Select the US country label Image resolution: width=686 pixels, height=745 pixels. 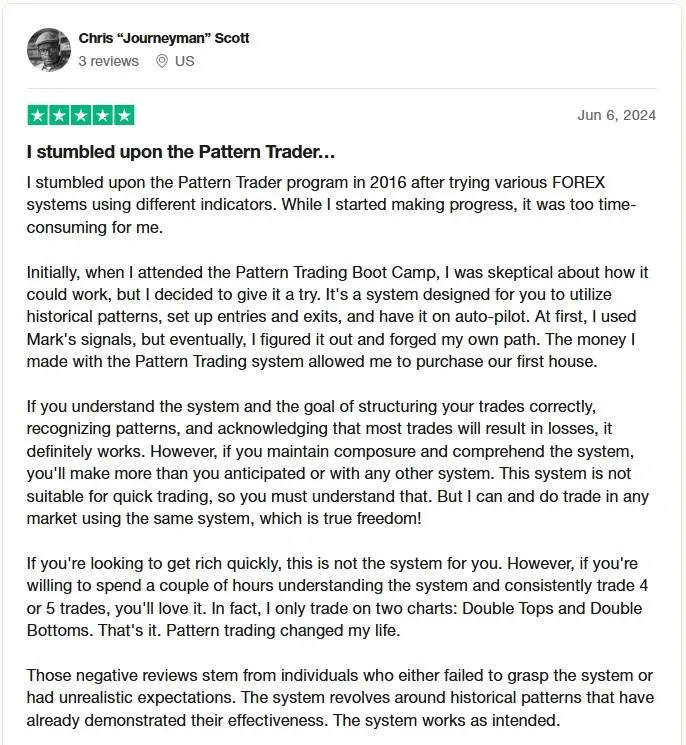click(x=185, y=61)
